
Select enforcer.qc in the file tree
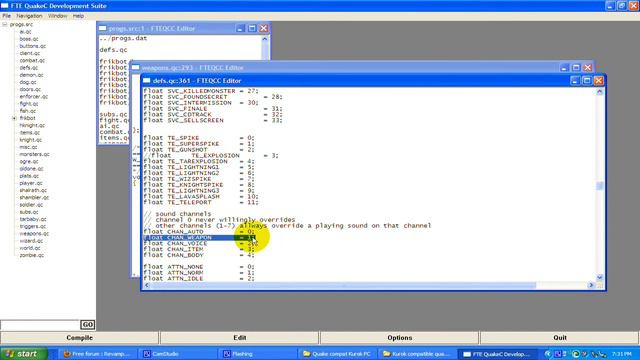coord(33,97)
